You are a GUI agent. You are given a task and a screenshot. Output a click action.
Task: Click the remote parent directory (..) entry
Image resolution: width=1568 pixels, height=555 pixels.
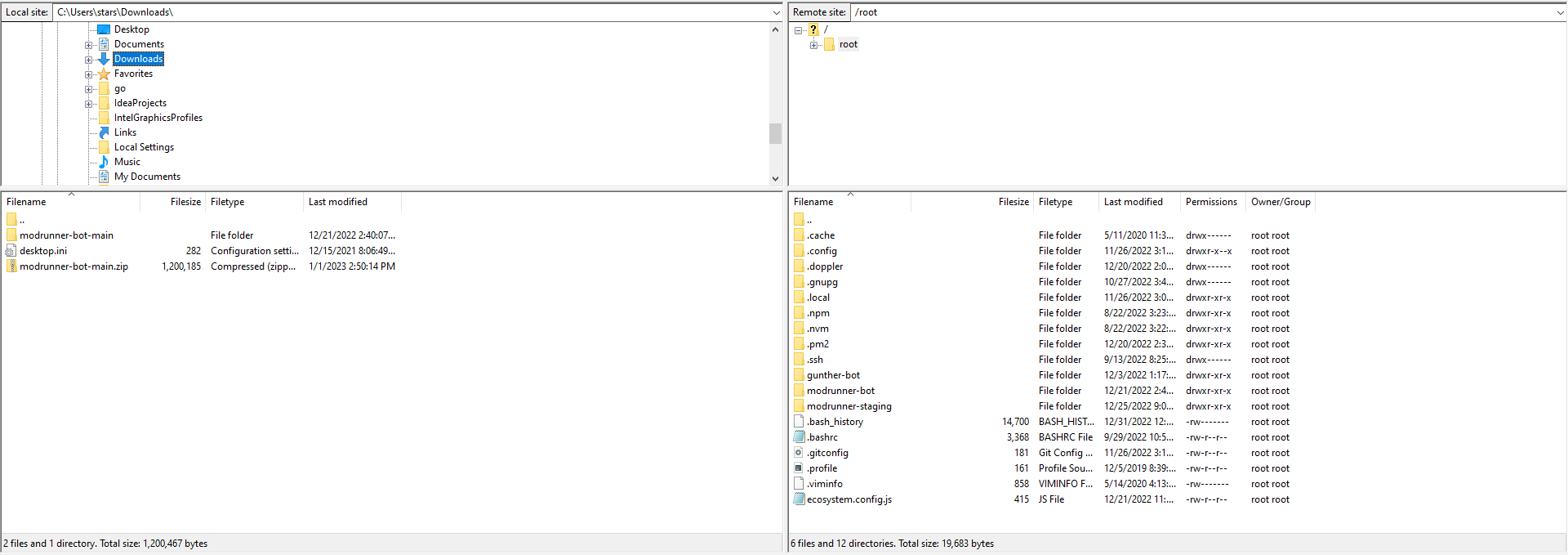tap(809, 220)
